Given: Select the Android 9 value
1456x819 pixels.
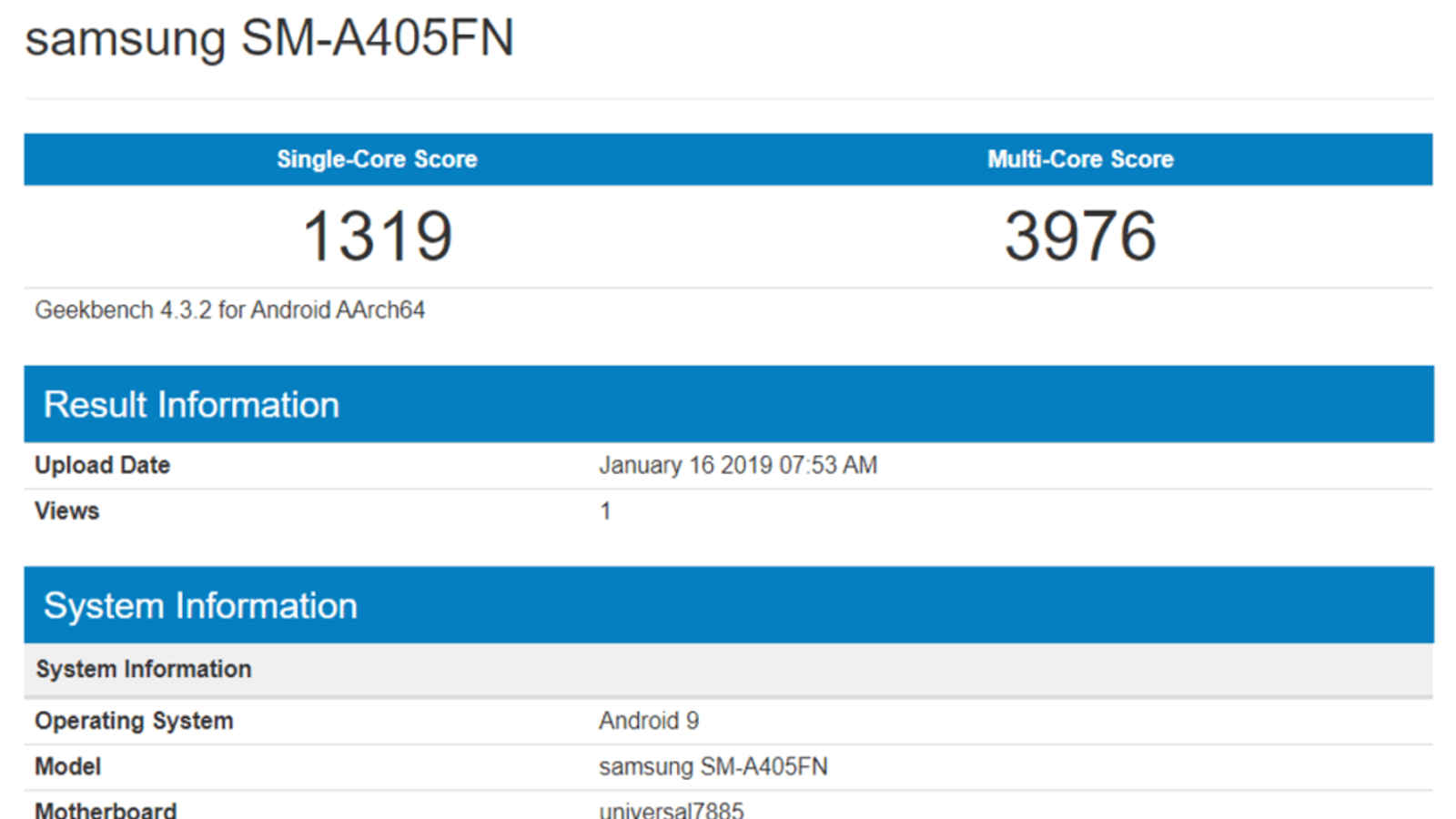Looking at the screenshot, I should 648,721.
